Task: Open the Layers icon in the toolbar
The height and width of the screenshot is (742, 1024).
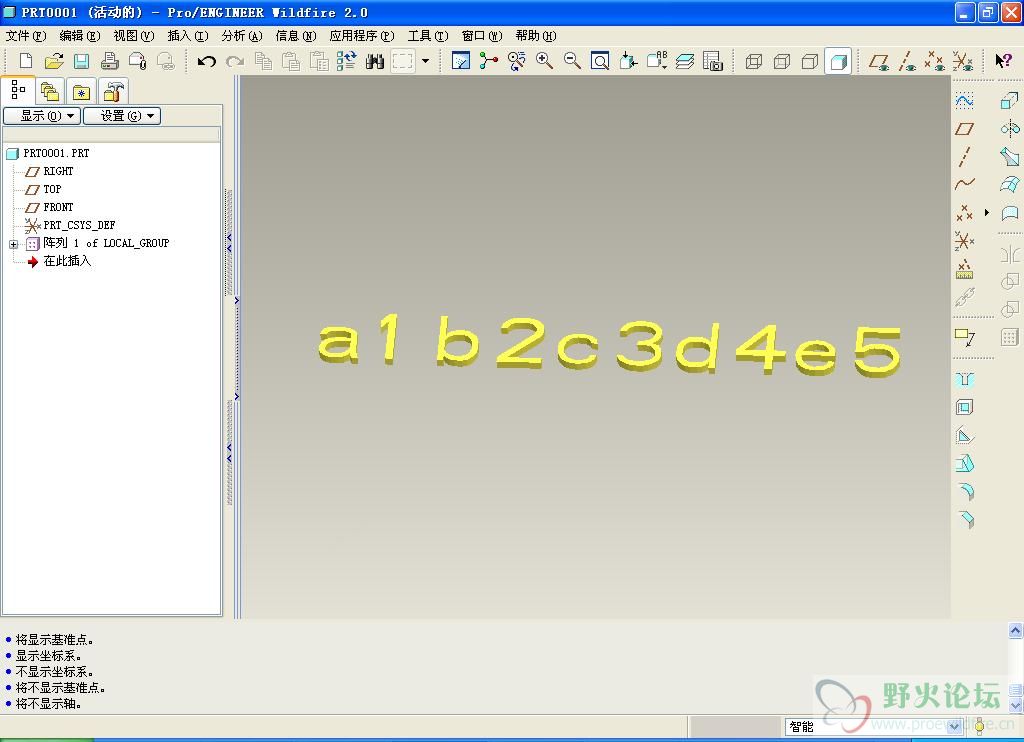Action: (684, 61)
